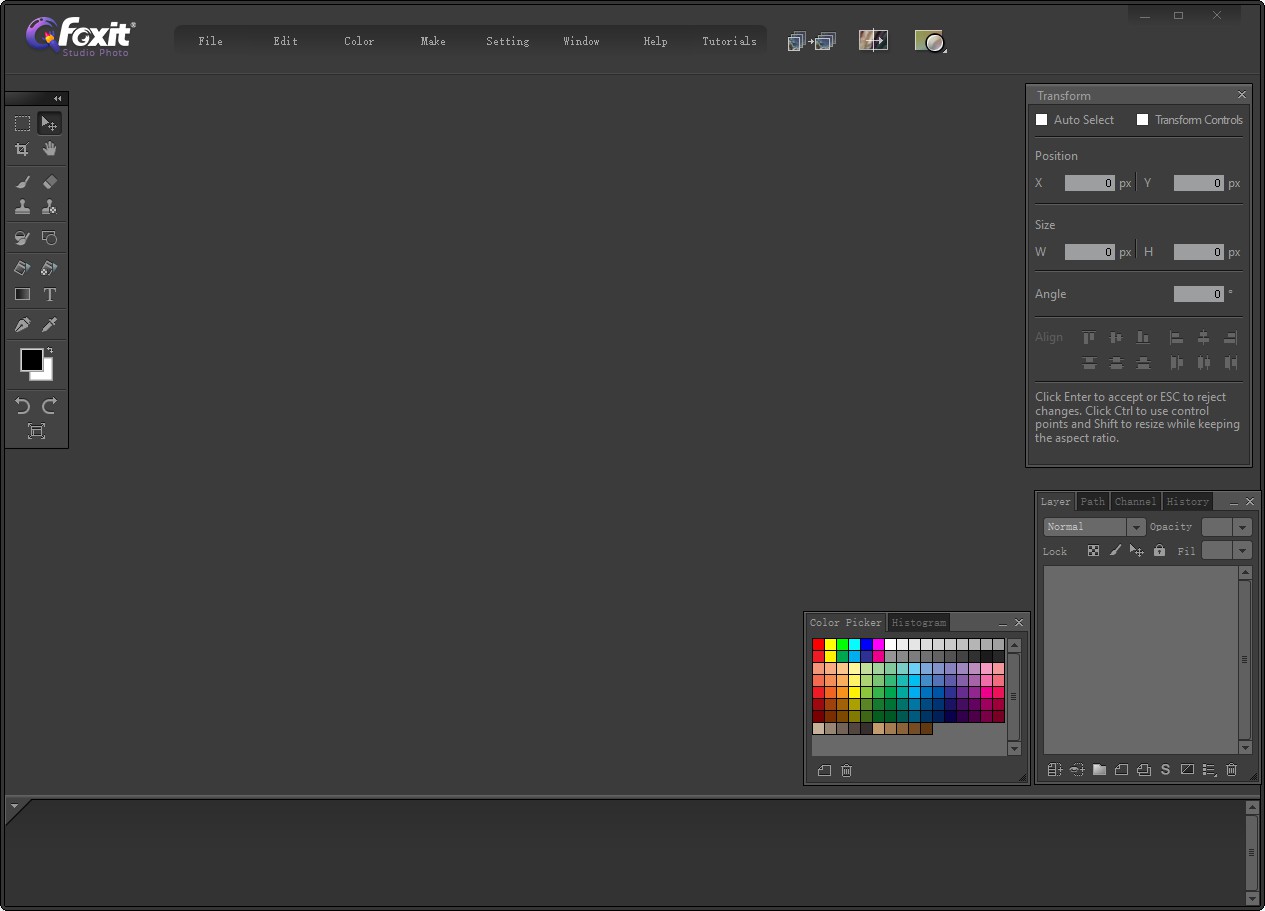Select the Crop tool

(21, 147)
